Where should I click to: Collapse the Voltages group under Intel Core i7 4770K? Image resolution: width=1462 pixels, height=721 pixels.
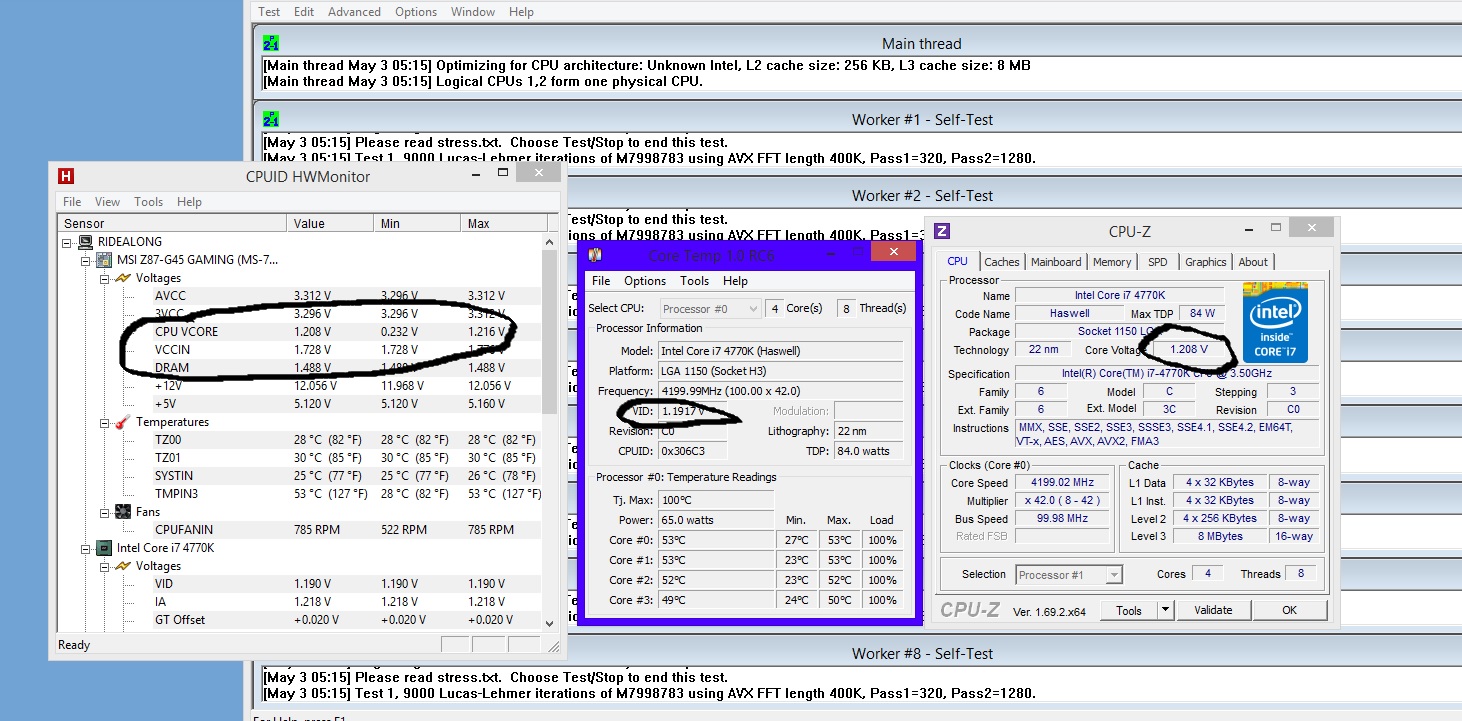pyautogui.click(x=106, y=566)
